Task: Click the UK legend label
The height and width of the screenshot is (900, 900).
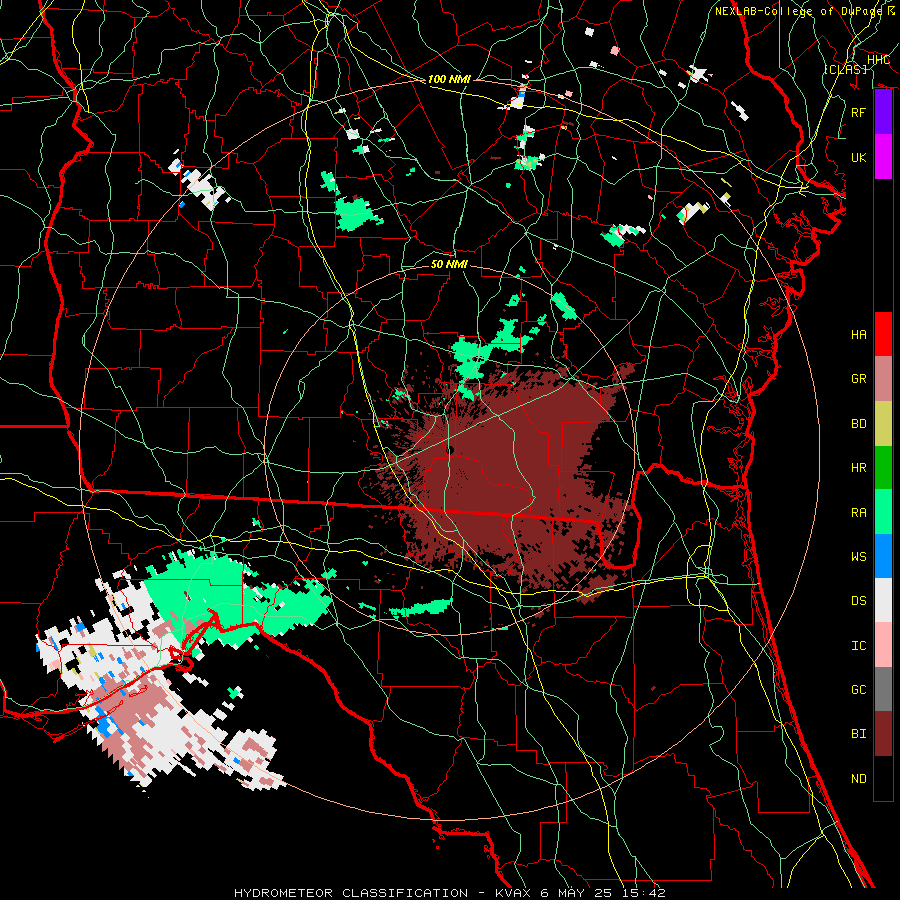Action: [x=859, y=157]
